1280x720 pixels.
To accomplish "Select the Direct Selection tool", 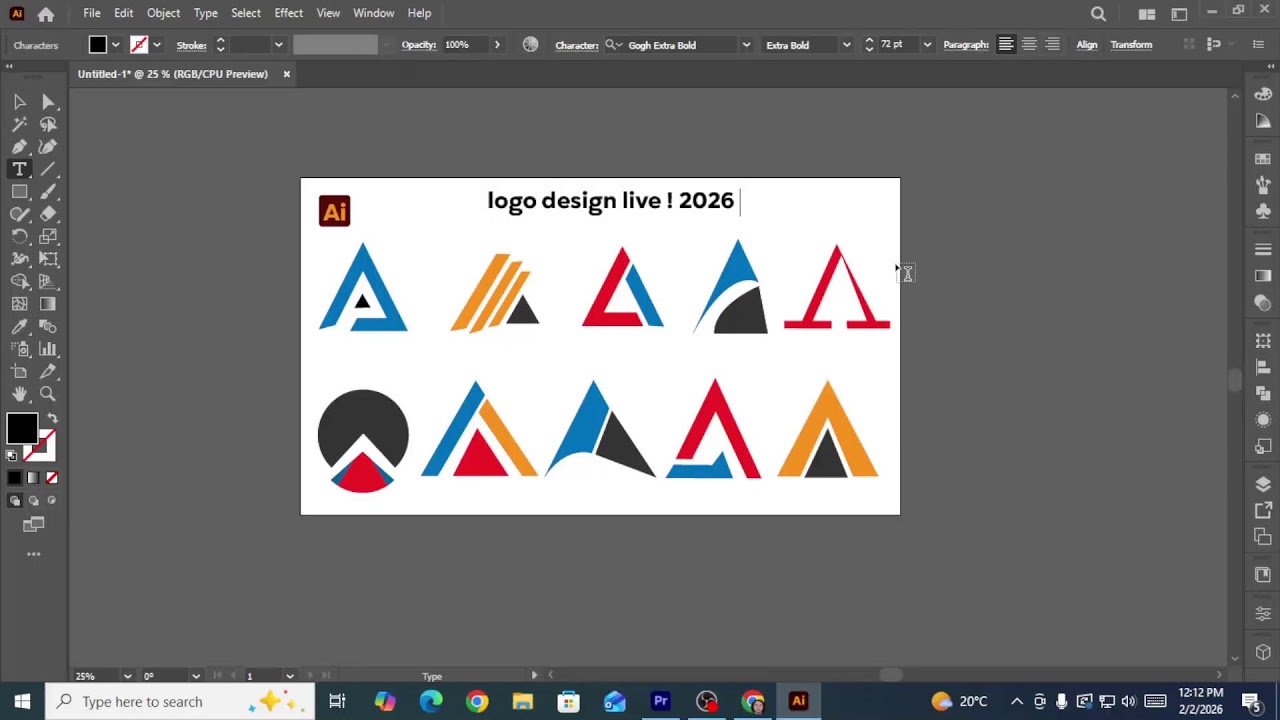I will (x=48, y=102).
